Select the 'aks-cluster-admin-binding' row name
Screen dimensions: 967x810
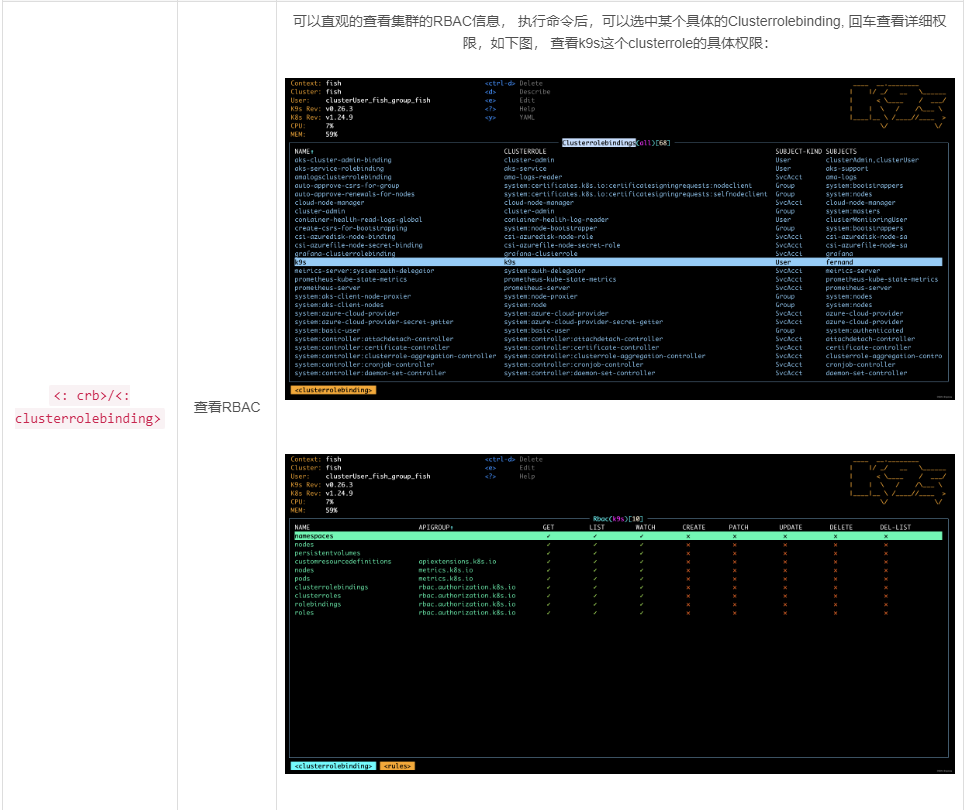tap(343, 160)
